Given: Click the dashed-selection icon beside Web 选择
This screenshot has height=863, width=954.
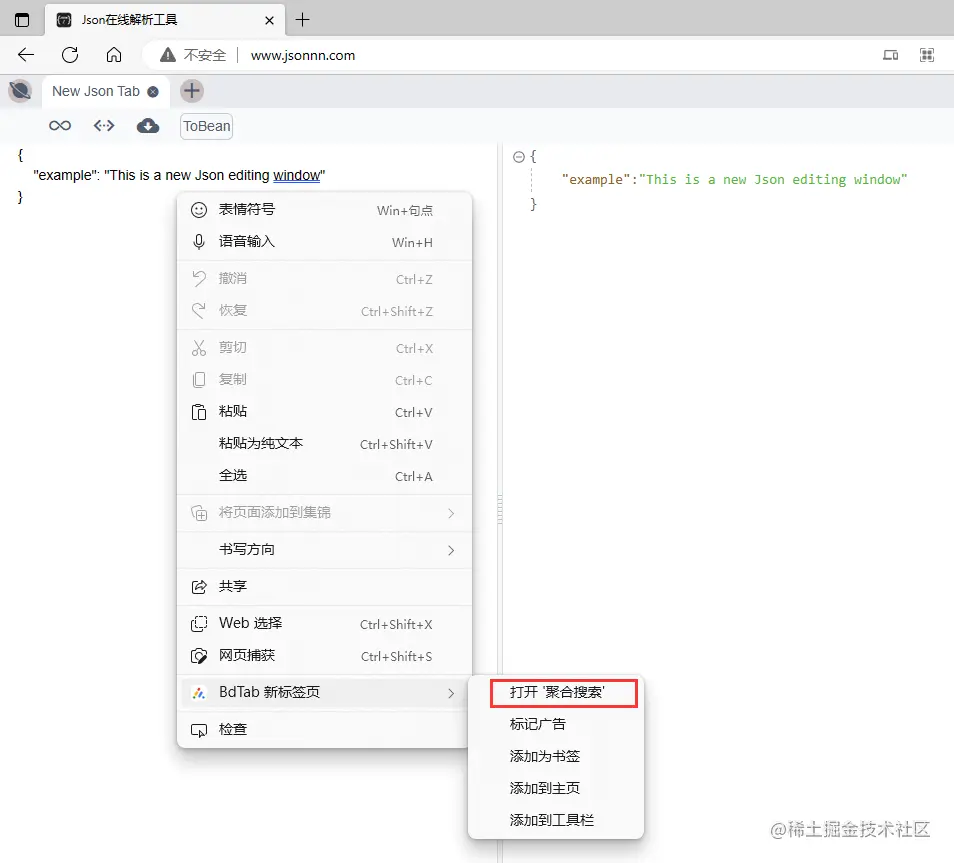Looking at the screenshot, I should pyautogui.click(x=199, y=624).
